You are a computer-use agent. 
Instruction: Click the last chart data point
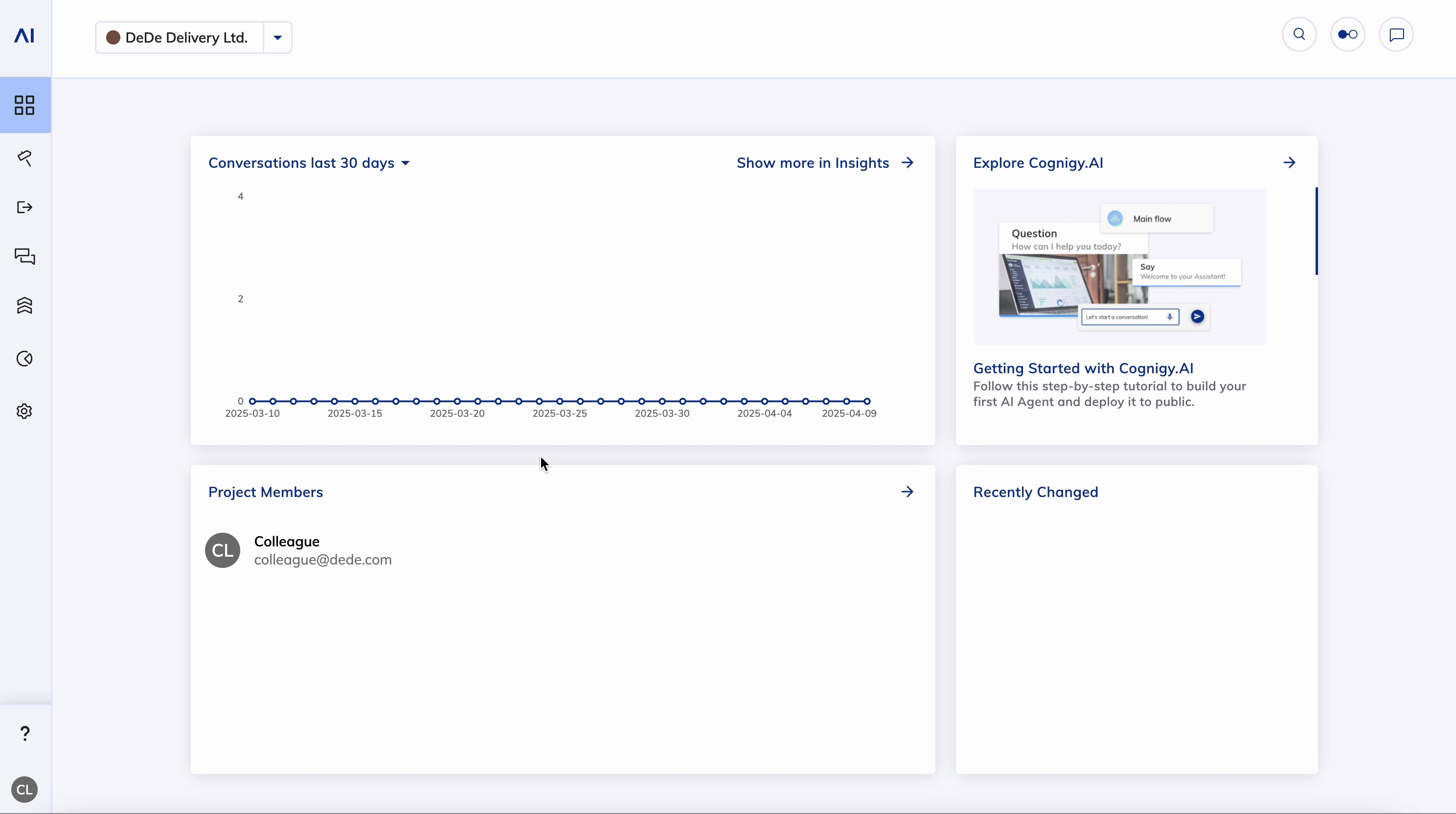[867, 401]
